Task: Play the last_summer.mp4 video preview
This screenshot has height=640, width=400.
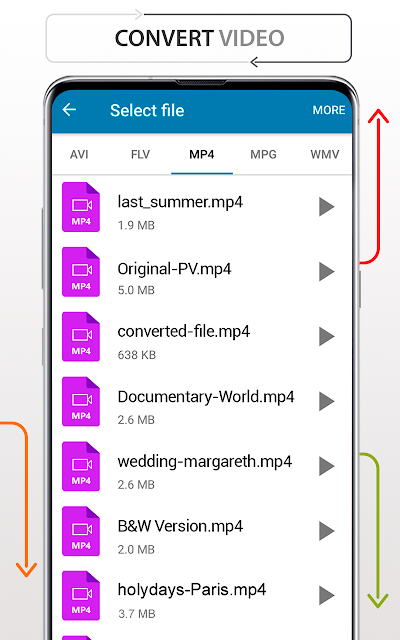Action: 327,207
